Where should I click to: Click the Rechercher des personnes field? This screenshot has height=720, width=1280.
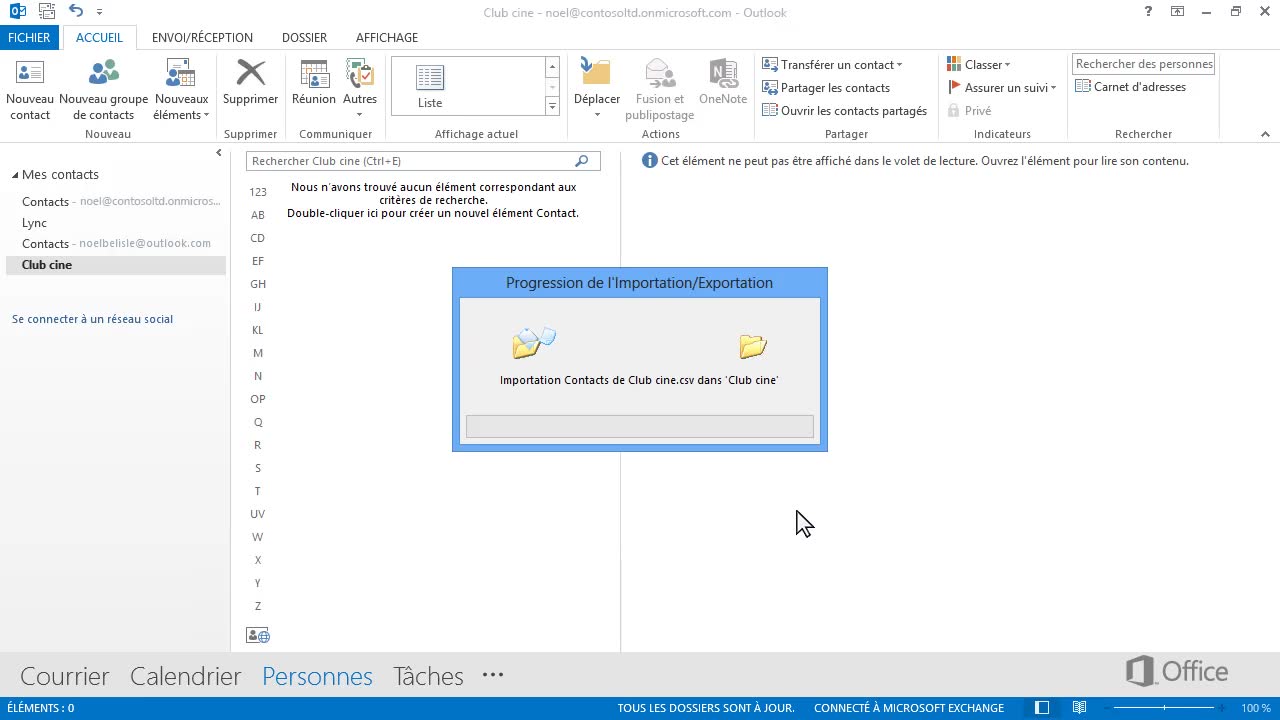(1144, 63)
